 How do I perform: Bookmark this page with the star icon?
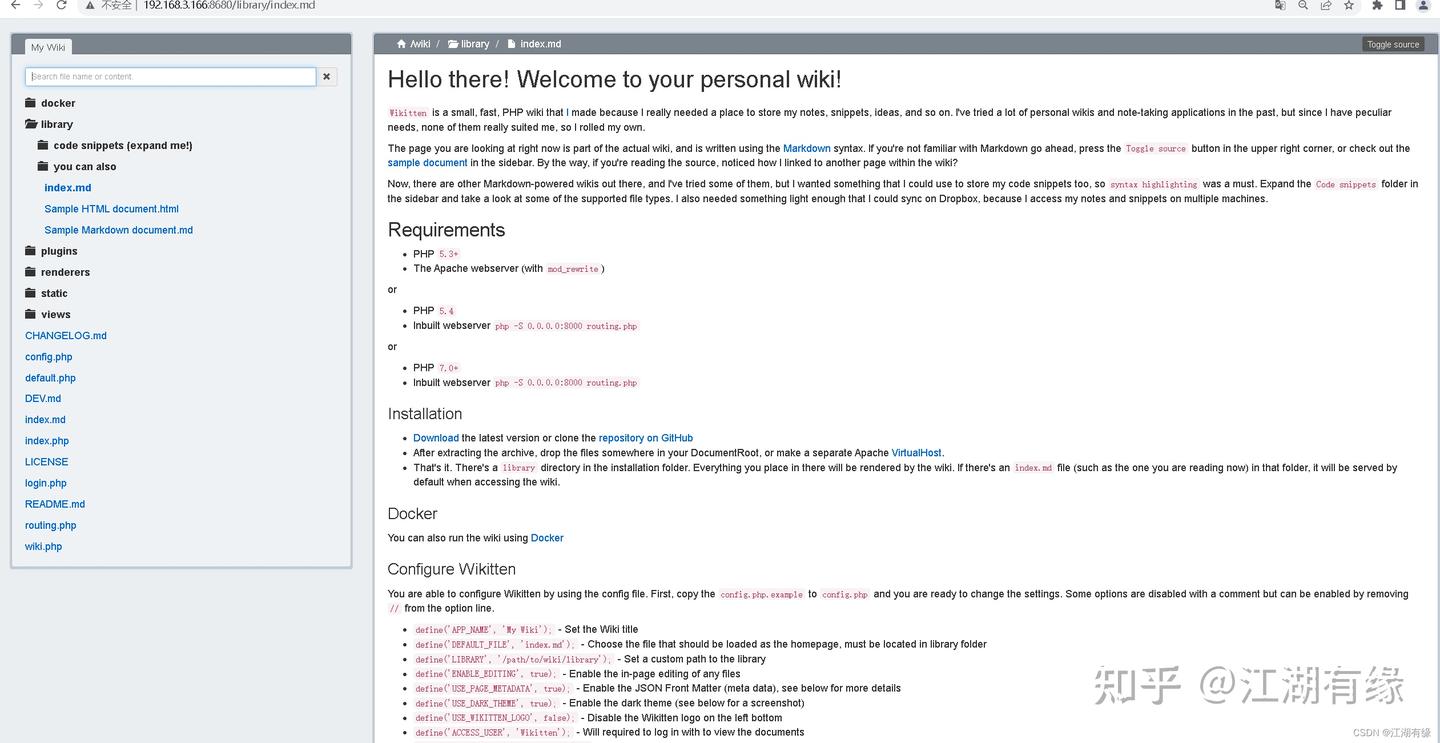click(x=1350, y=6)
